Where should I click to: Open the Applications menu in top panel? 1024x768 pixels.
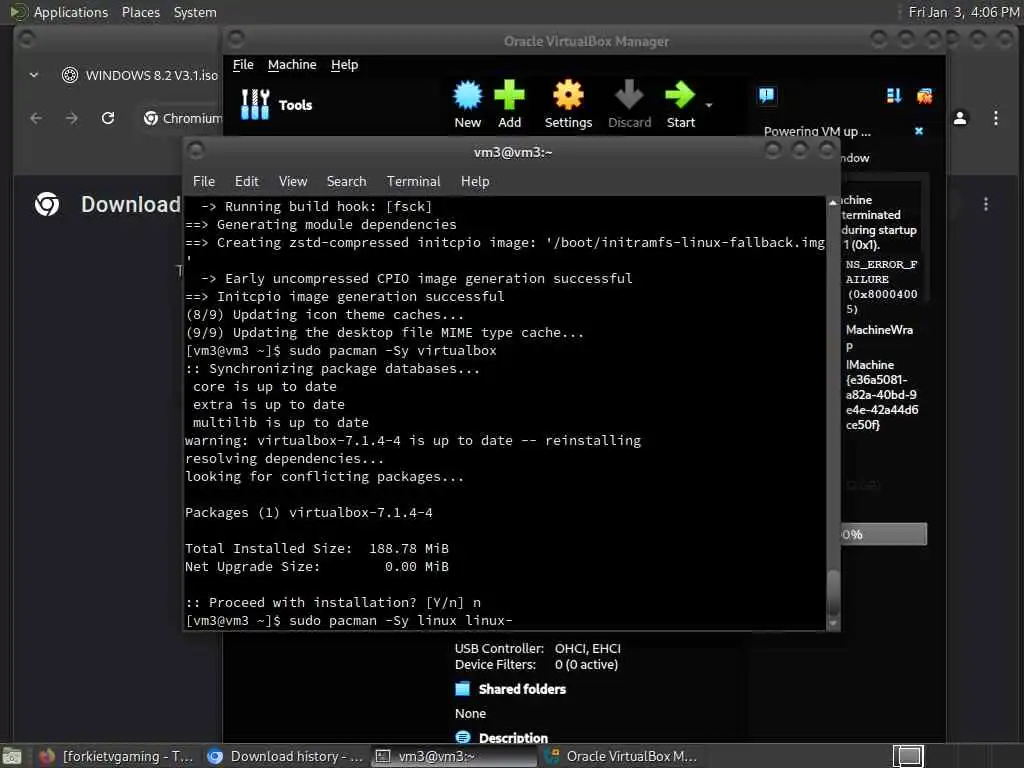tap(71, 12)
